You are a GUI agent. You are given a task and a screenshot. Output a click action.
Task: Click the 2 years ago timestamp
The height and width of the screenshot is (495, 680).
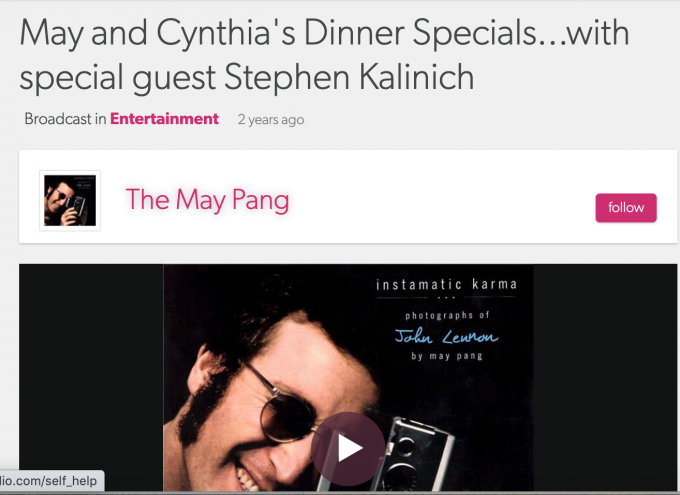(271, 119)
